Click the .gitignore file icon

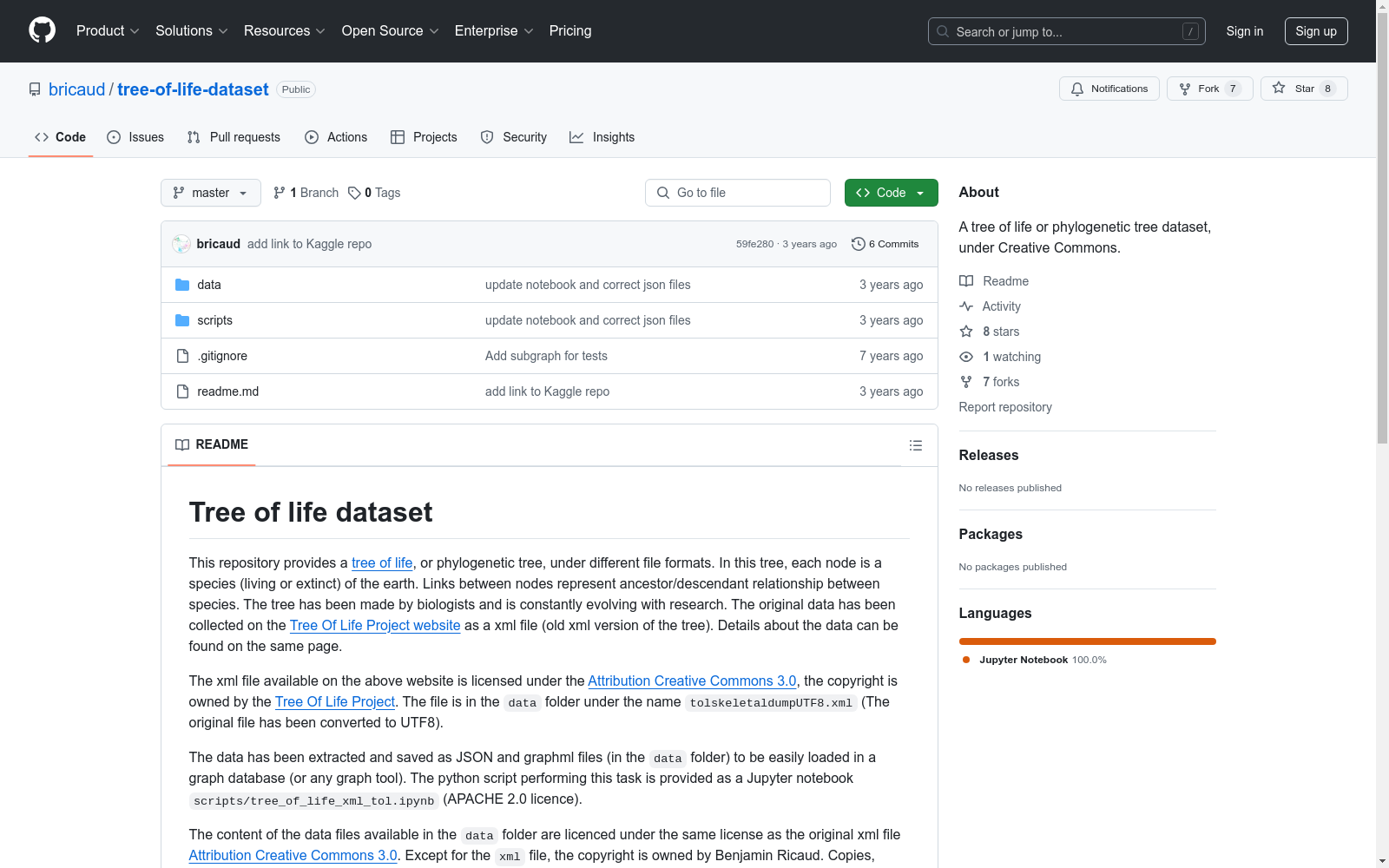(182, 356)
